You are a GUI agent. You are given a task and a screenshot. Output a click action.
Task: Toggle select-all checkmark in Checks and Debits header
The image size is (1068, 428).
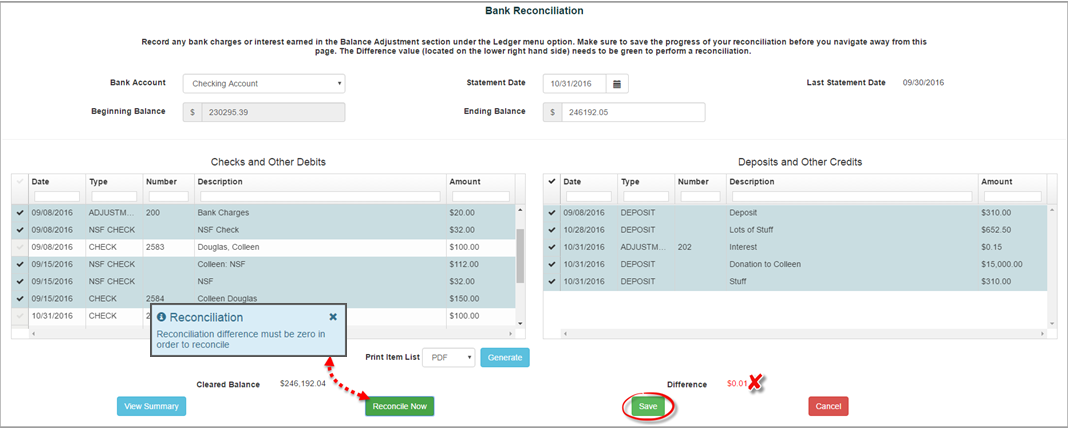coord(20,182)
